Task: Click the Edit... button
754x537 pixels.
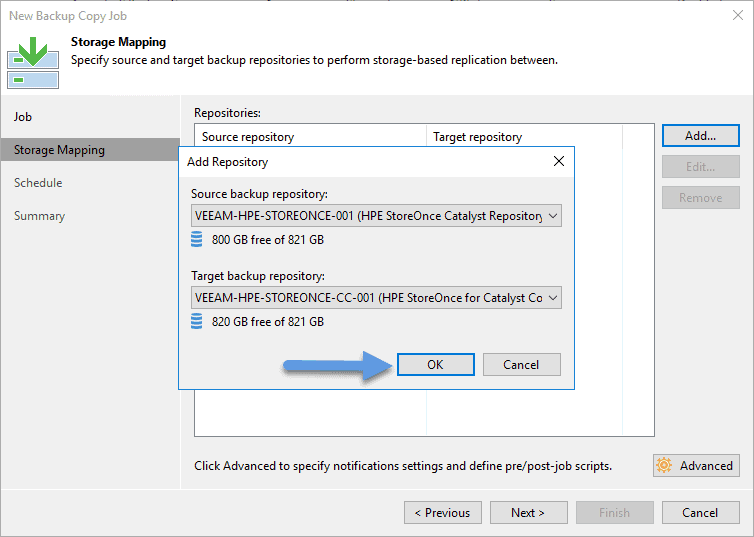Action: [701, 167]
